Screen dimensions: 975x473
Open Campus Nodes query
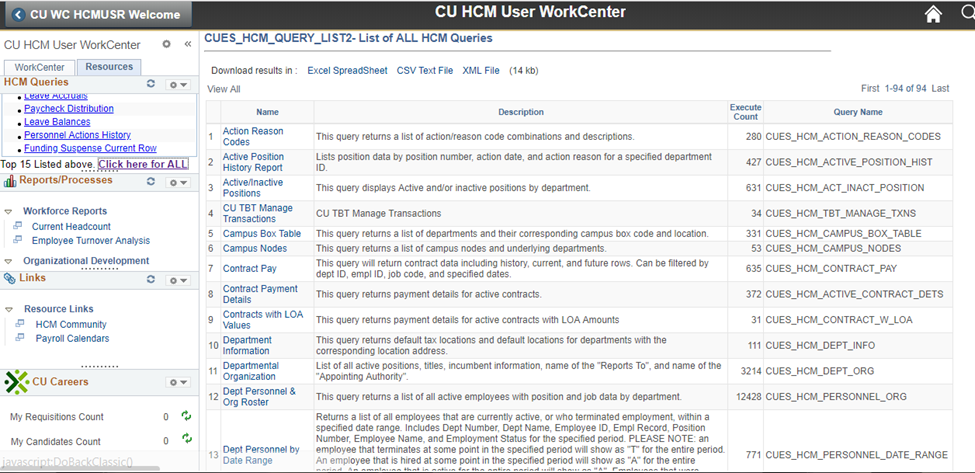point(255,248)
